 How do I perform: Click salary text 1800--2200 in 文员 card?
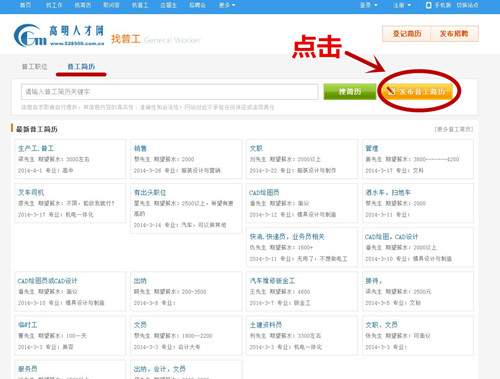197,336
